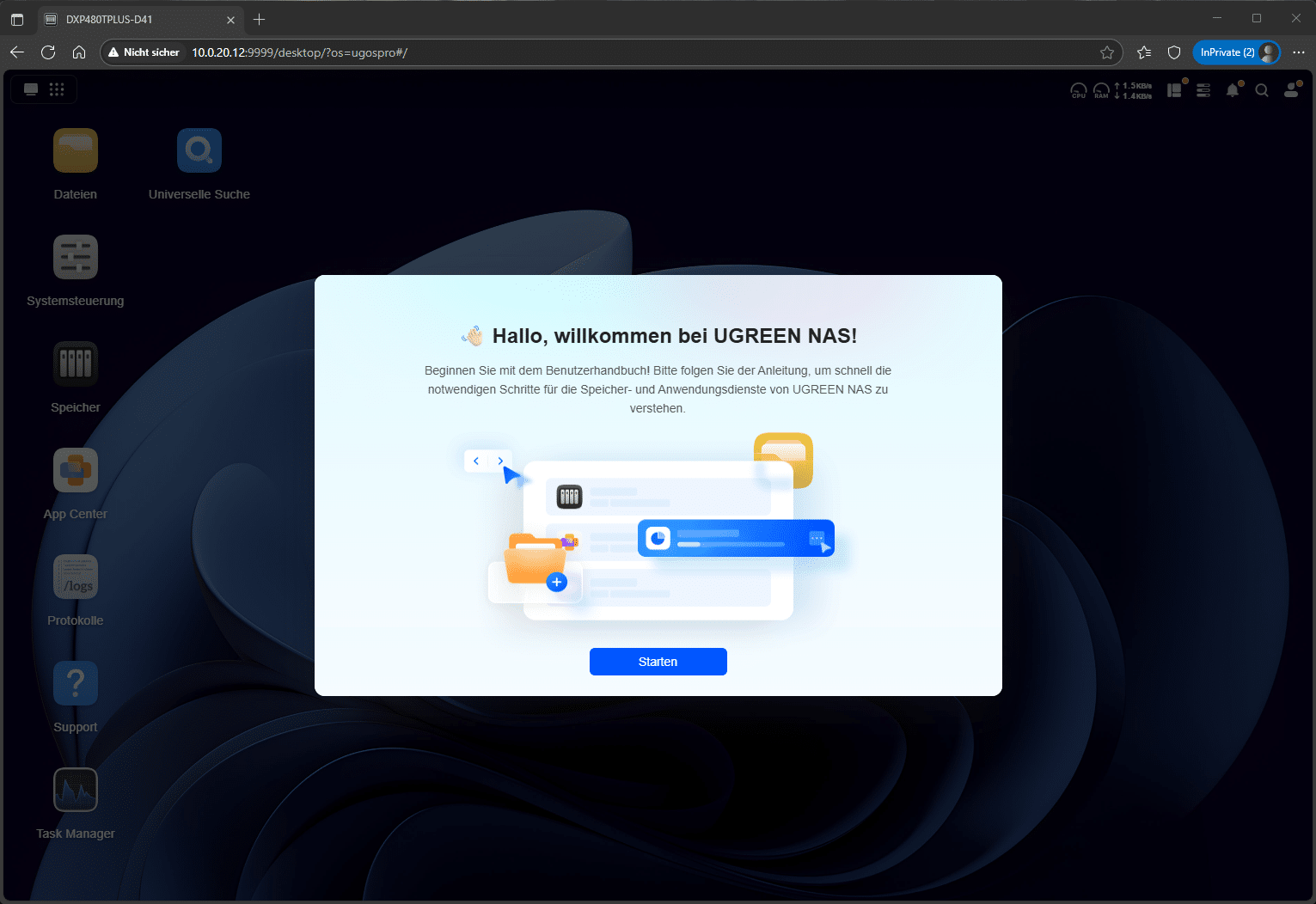Launch Universelle Suche from the desktop
The width and height of the screenshot is (1316, 904).
(199, 151)
